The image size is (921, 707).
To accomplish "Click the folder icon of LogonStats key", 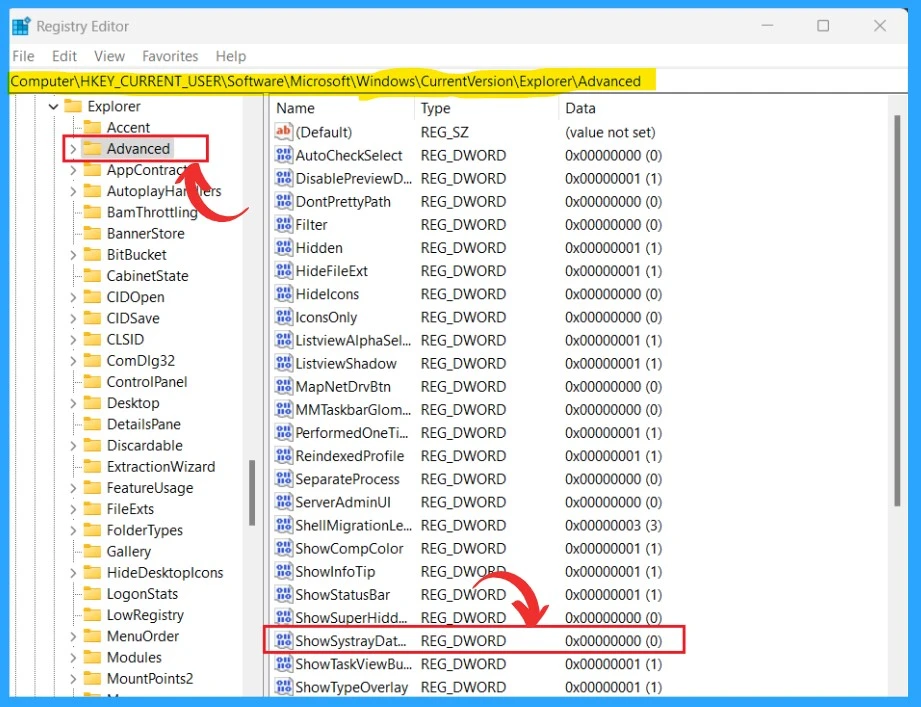I will tap(92, 594).
